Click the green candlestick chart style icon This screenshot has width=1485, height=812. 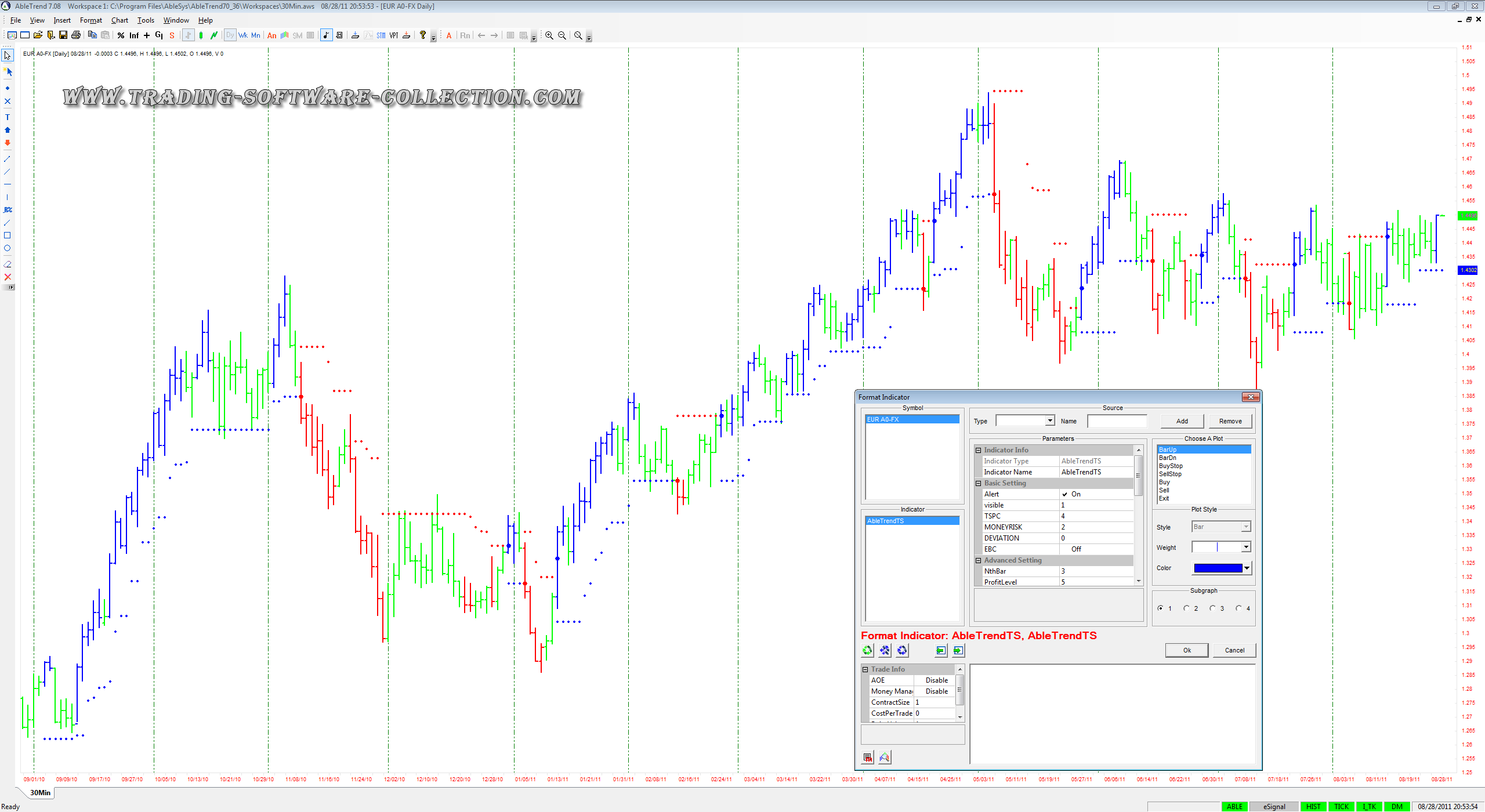click(201, 35)
